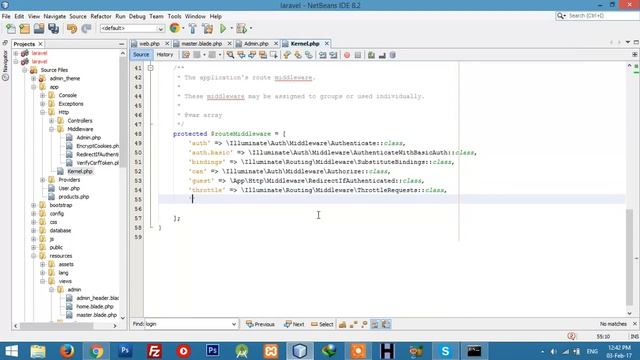Click the Shift Line Right editor icon
Viewport: 640px width, 360px height.
point(333,55)
